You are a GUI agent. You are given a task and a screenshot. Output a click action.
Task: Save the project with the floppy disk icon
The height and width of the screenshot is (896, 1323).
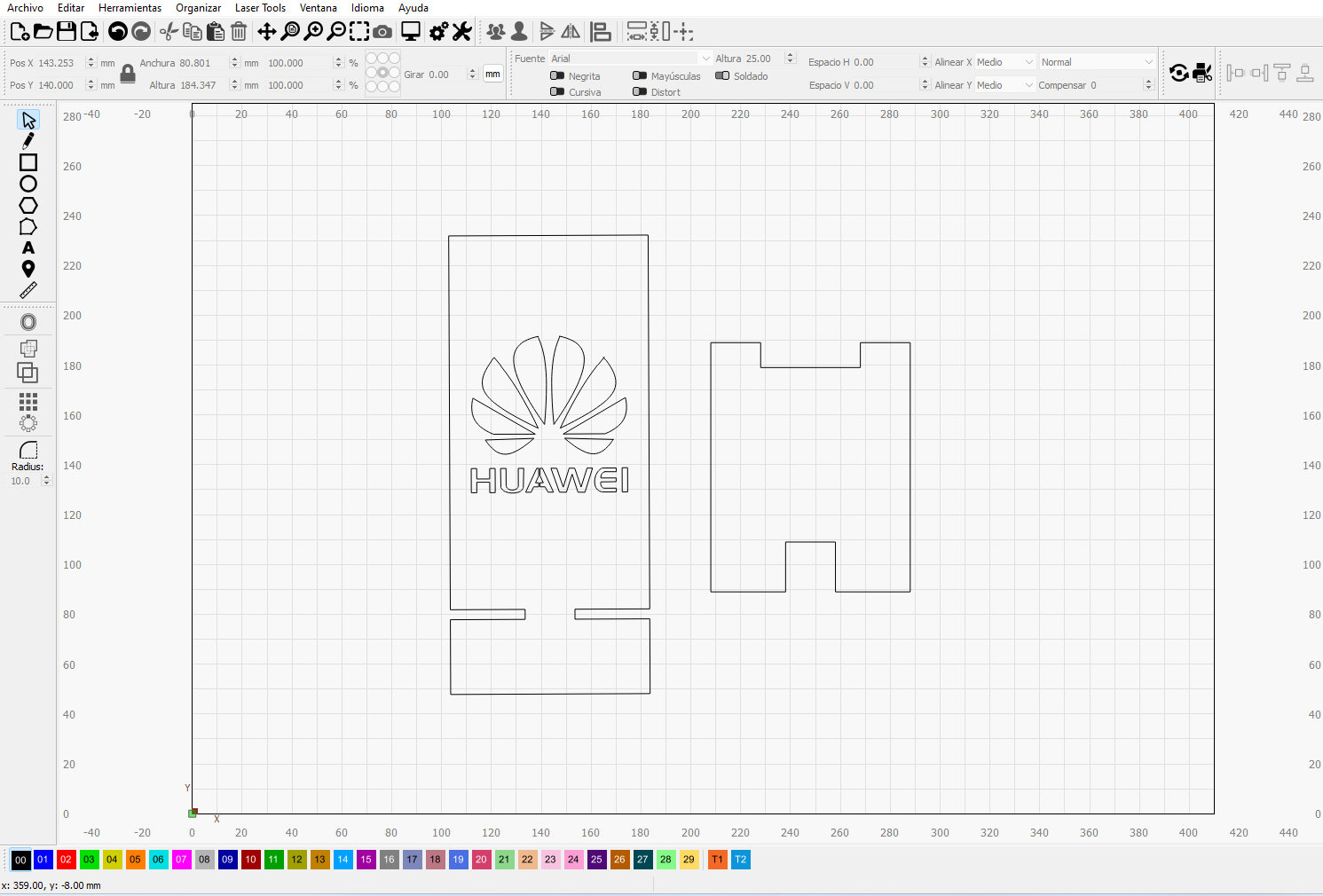(67, 32)
